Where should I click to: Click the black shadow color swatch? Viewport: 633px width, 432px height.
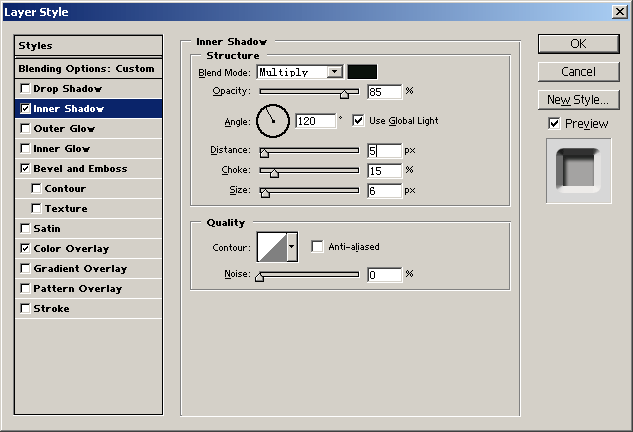point(362,72)
